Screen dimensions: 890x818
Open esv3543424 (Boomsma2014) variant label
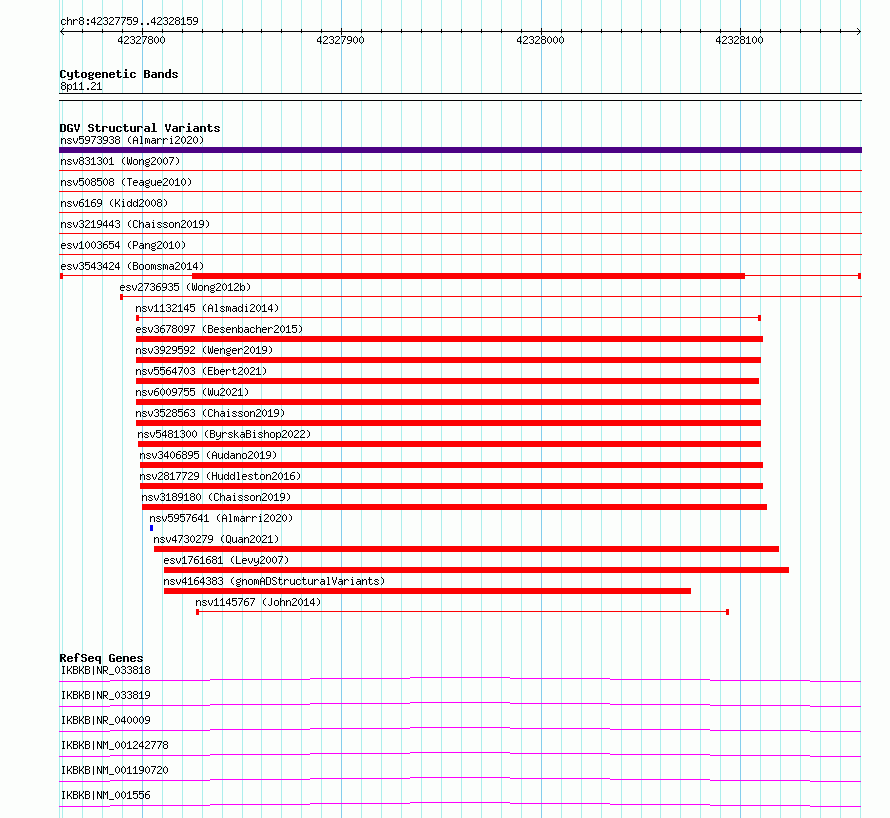point(132,266)
